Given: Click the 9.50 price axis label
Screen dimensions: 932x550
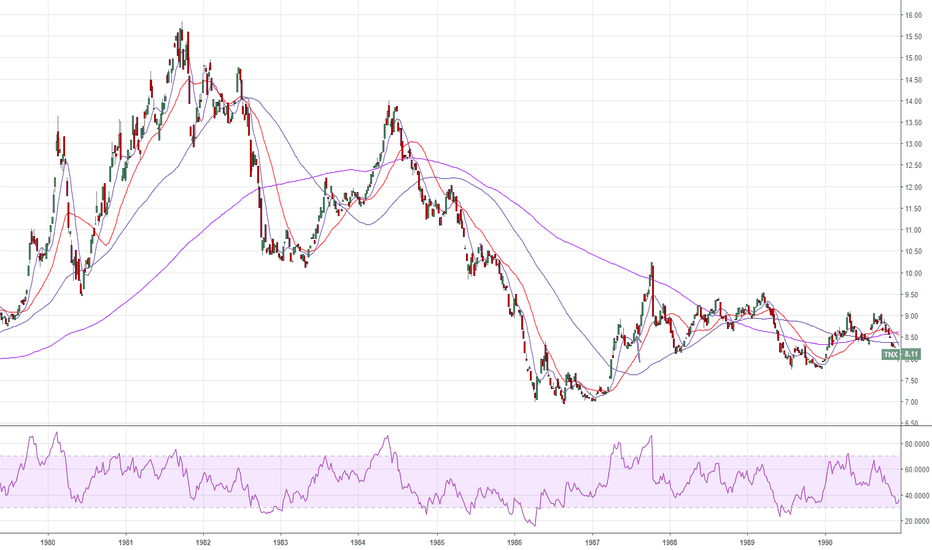Looking at the screenshot, I should (914, 295).
